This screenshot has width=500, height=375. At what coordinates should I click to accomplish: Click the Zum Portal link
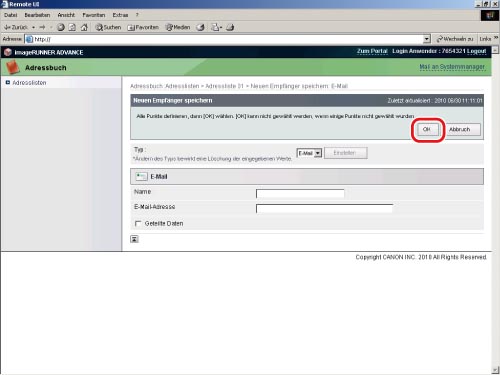pyautogui.click(x=372, y=51)
